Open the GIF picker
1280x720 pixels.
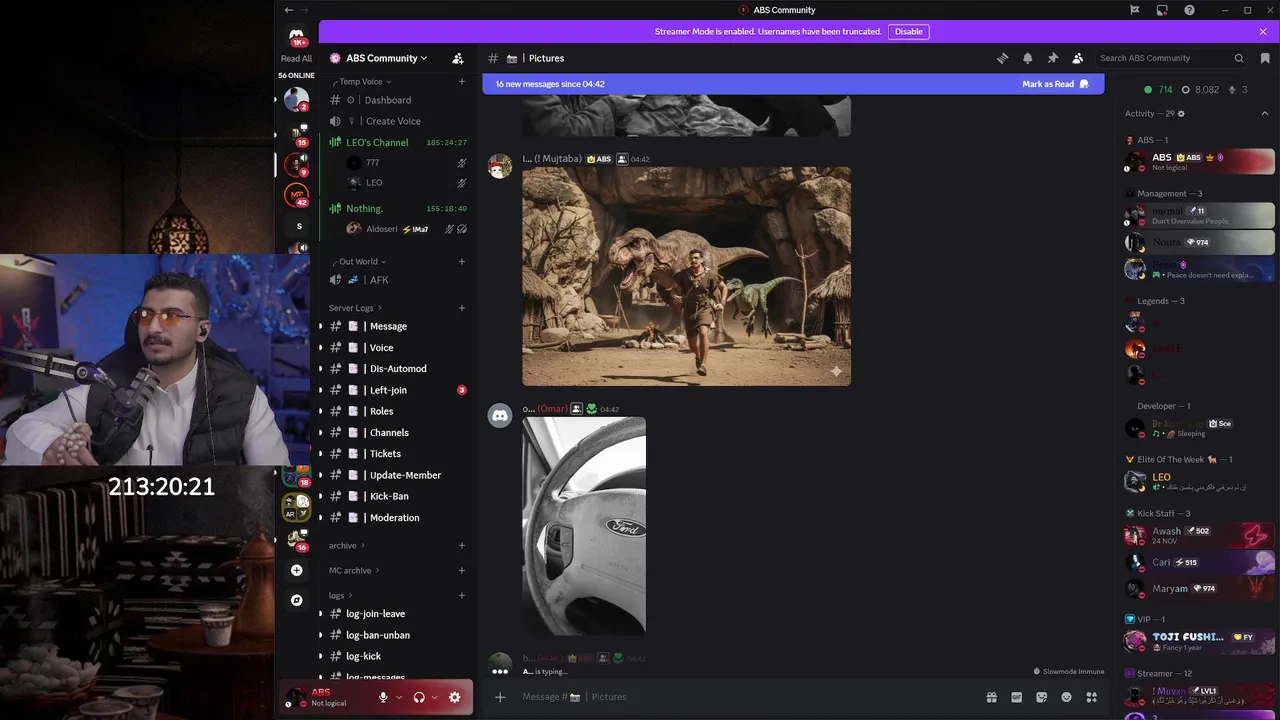pos(1016,697)
